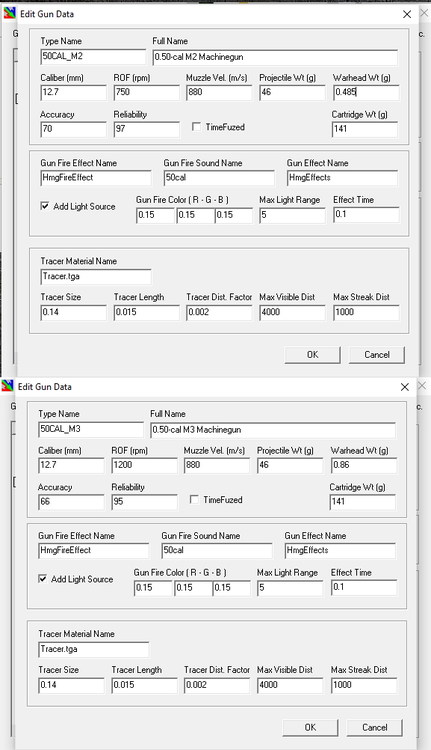Click Effect Time field in M2 dialog

(x=366, y=215)
